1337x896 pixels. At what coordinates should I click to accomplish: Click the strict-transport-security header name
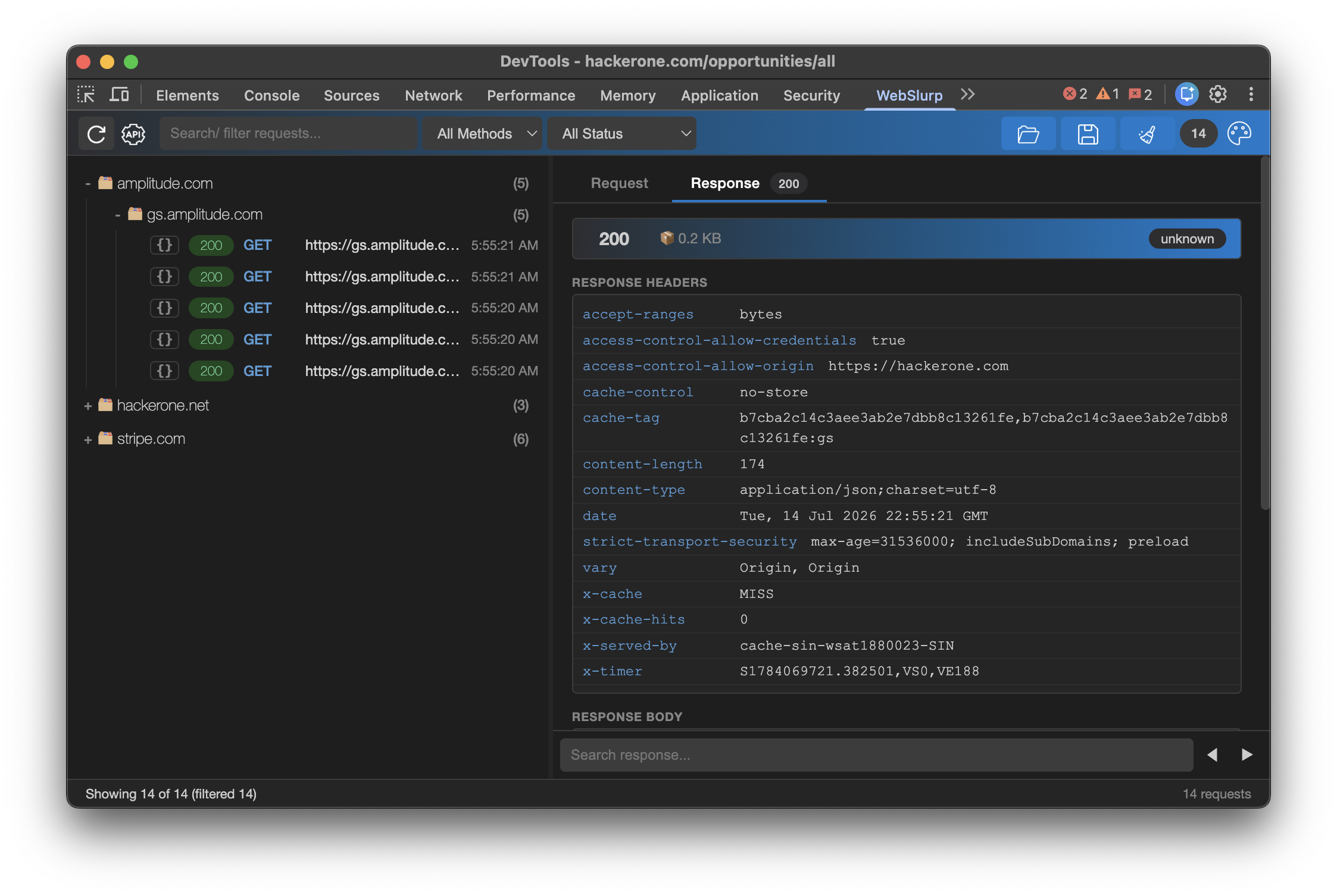[689, 541]
